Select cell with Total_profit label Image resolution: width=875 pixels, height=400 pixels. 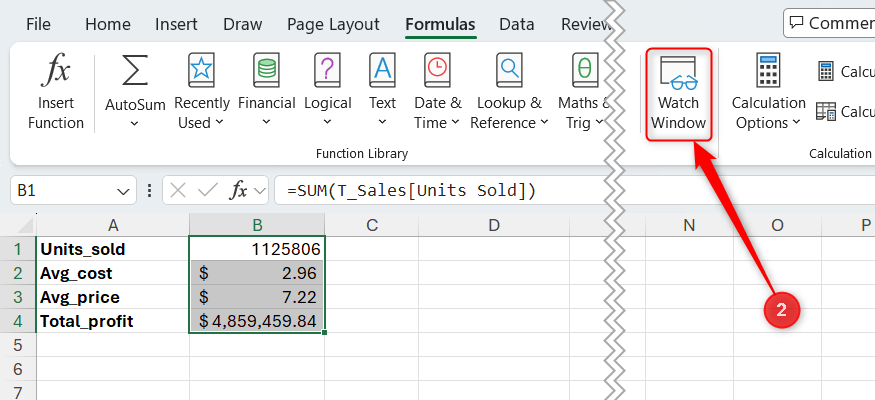click(x=113, y=321)
